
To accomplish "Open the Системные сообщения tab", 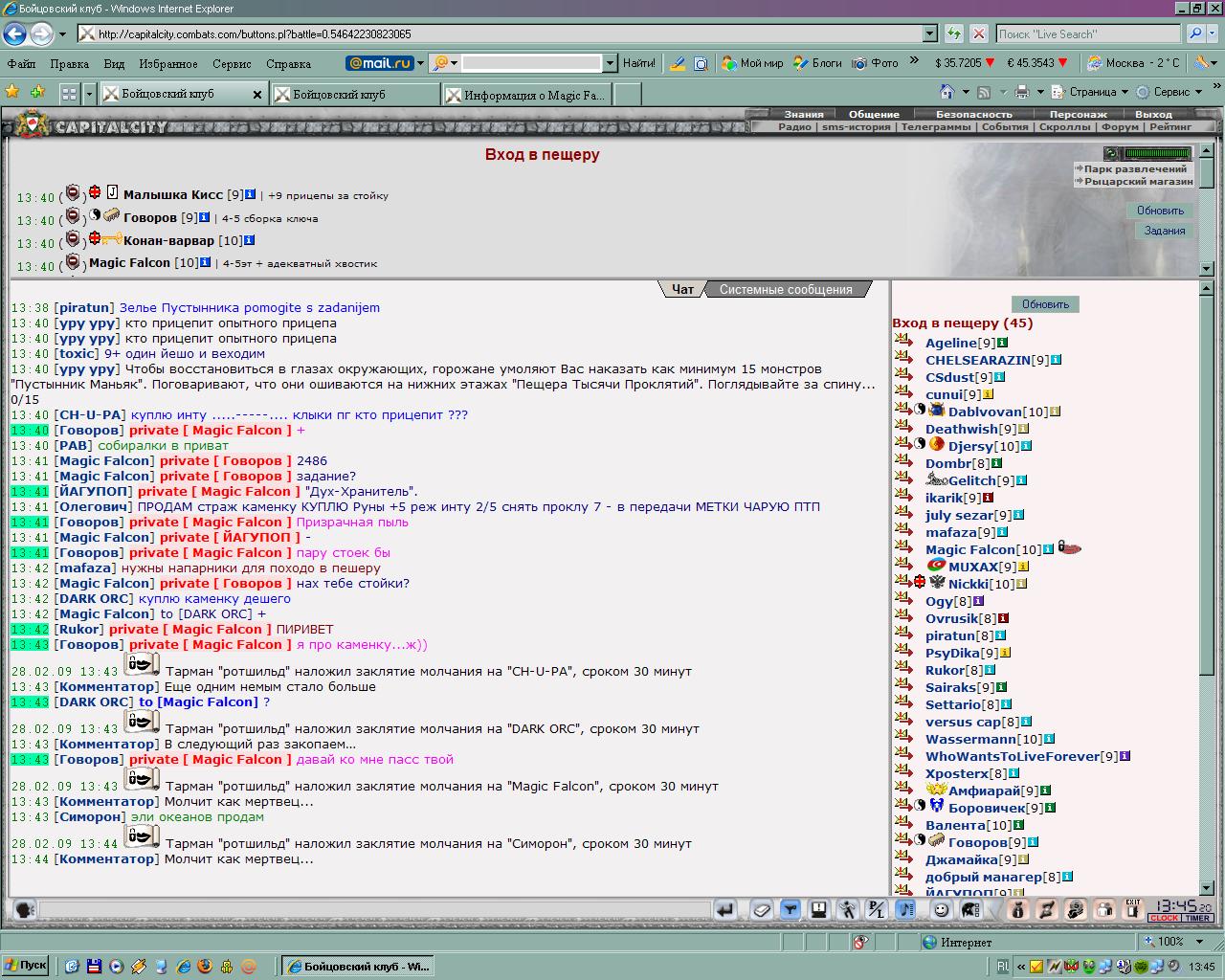I will 786,289.
